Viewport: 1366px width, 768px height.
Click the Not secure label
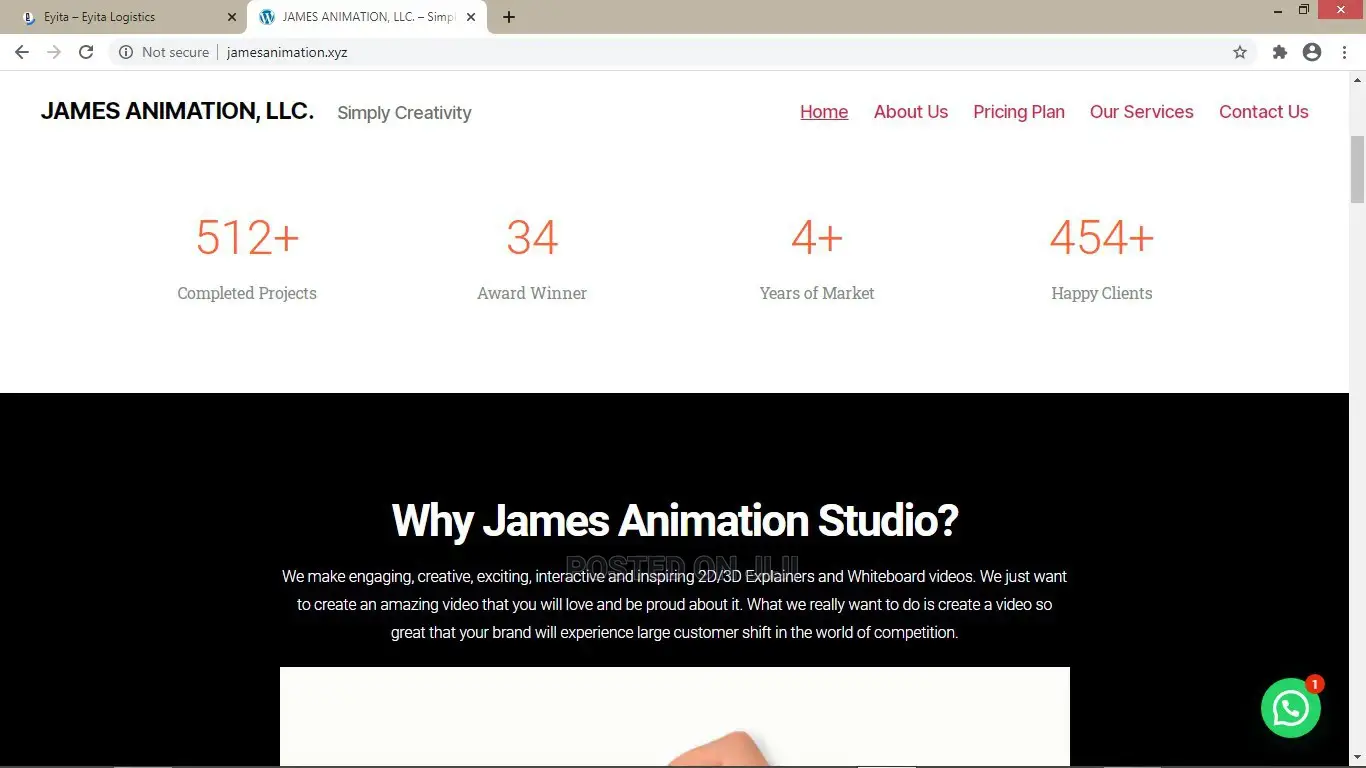(175, 52)
